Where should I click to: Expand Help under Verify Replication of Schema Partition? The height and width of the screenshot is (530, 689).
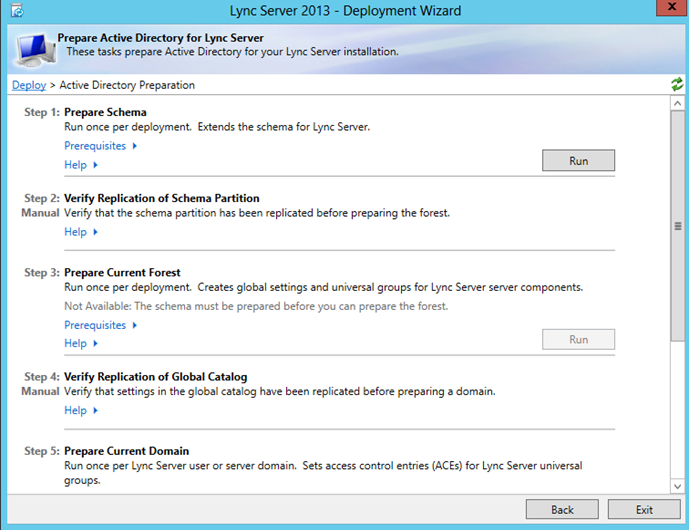click(81, 232)
